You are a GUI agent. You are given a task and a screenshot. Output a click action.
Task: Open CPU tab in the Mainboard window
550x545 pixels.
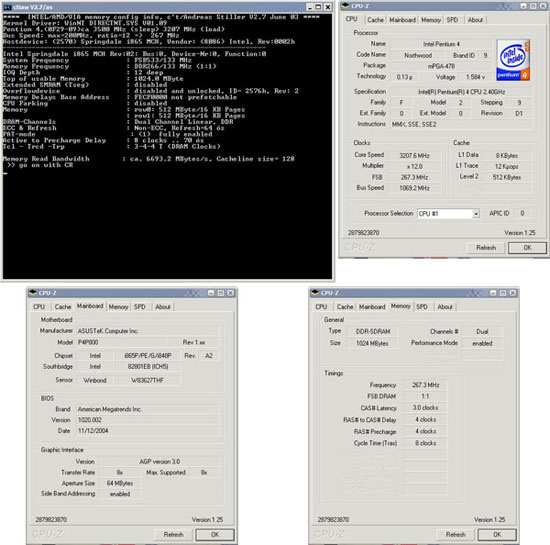39,307
